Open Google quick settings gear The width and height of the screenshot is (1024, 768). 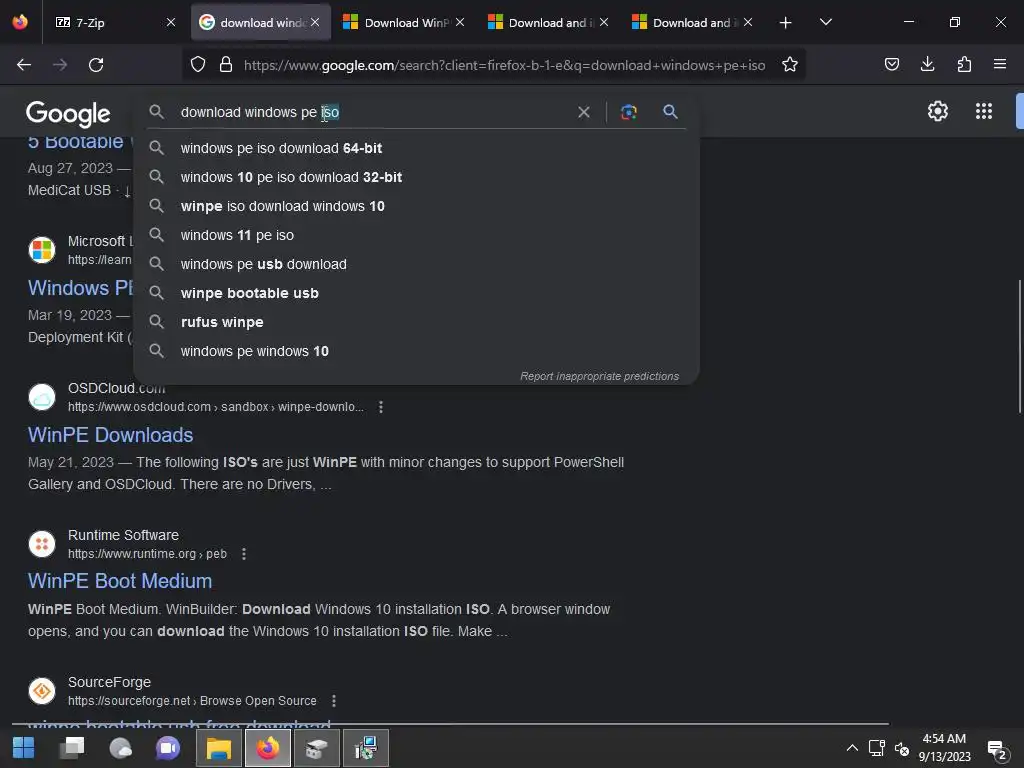click(938, 111)
